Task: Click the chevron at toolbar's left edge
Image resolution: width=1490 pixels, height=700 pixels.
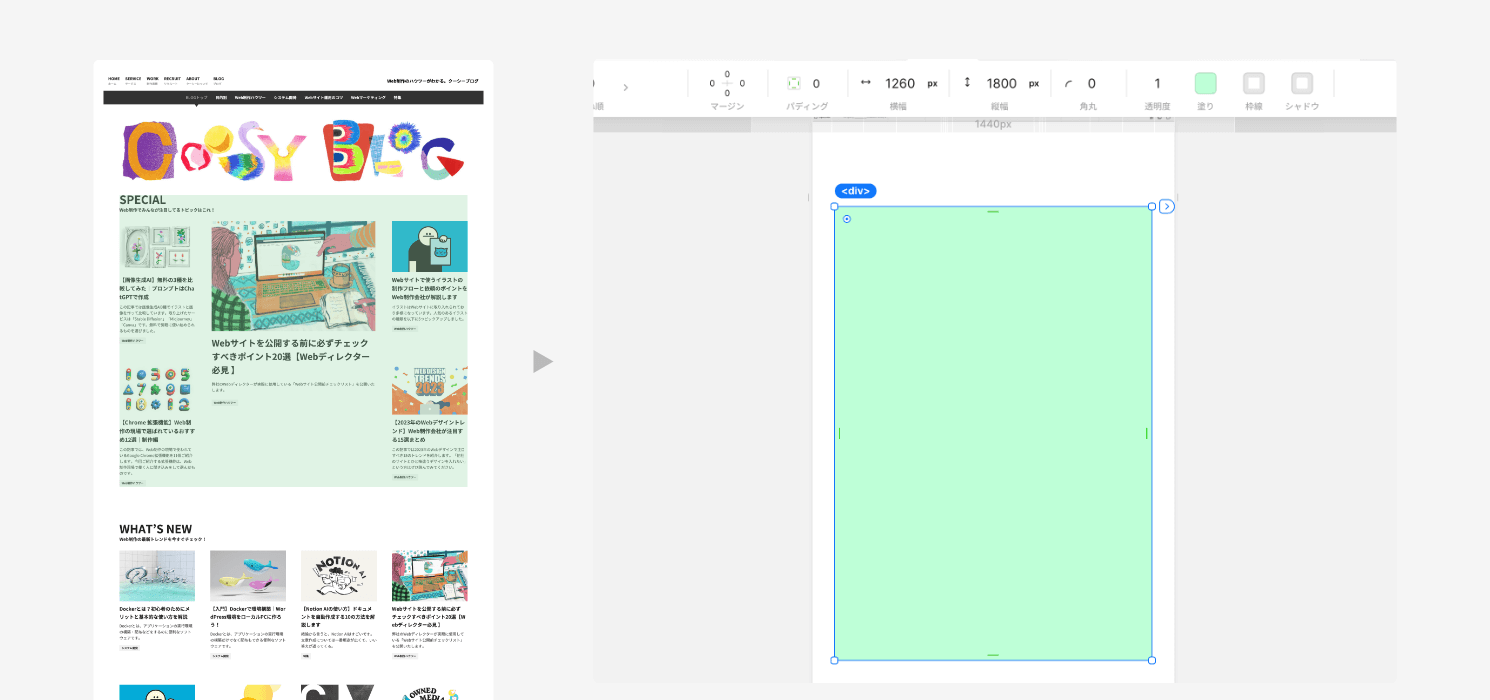Action: coord(626,87)
